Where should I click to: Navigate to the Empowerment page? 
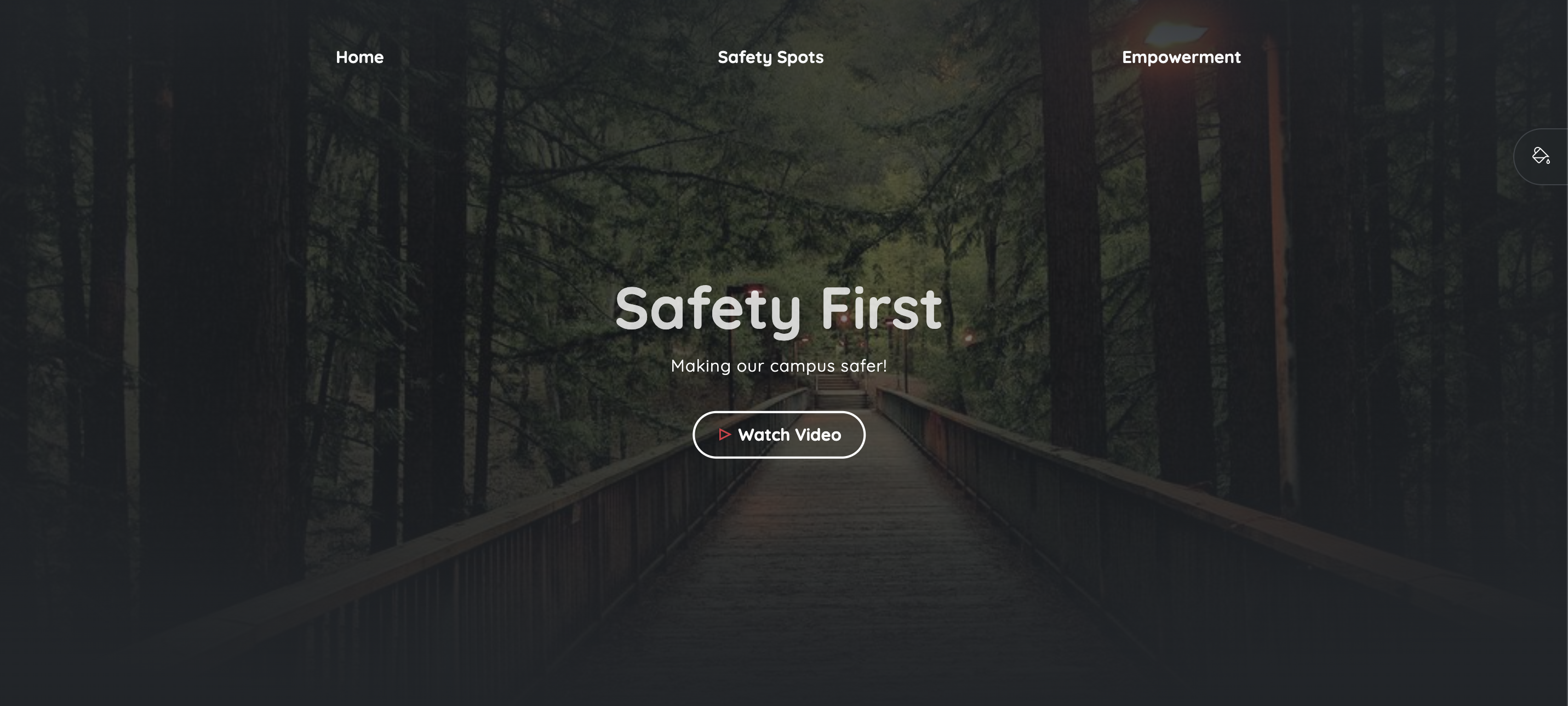pos(1181,57)
